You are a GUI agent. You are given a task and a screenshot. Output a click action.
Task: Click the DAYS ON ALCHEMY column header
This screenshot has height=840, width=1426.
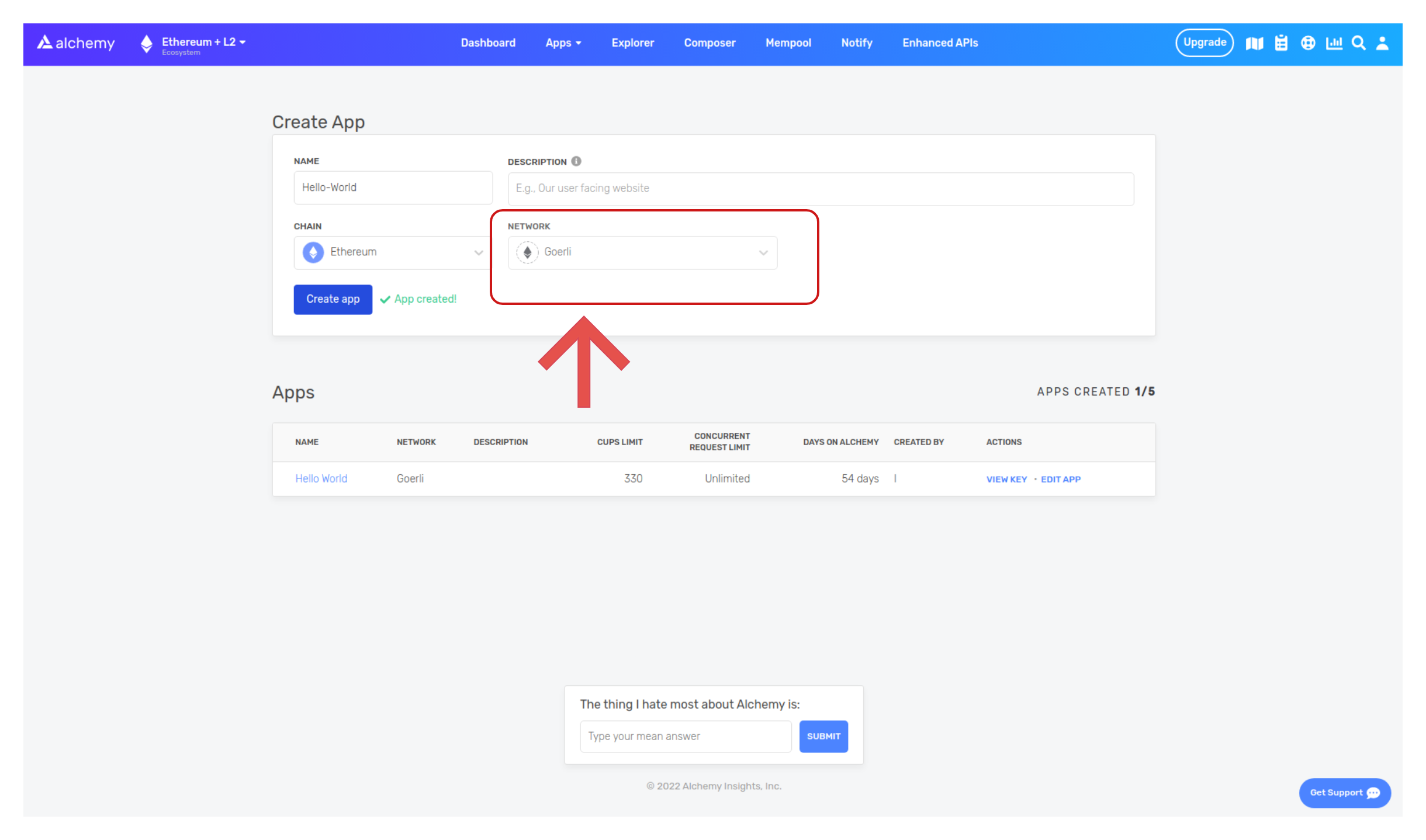tap(840, 442)
